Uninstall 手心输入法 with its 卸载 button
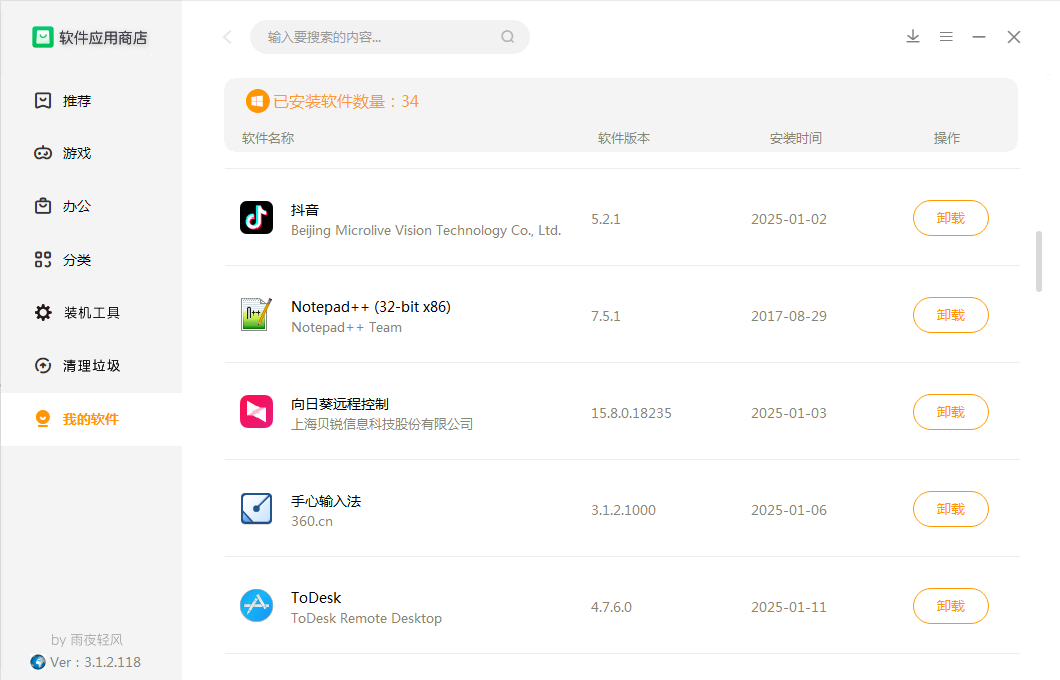 pyautogui.click(x=950, y=509)
